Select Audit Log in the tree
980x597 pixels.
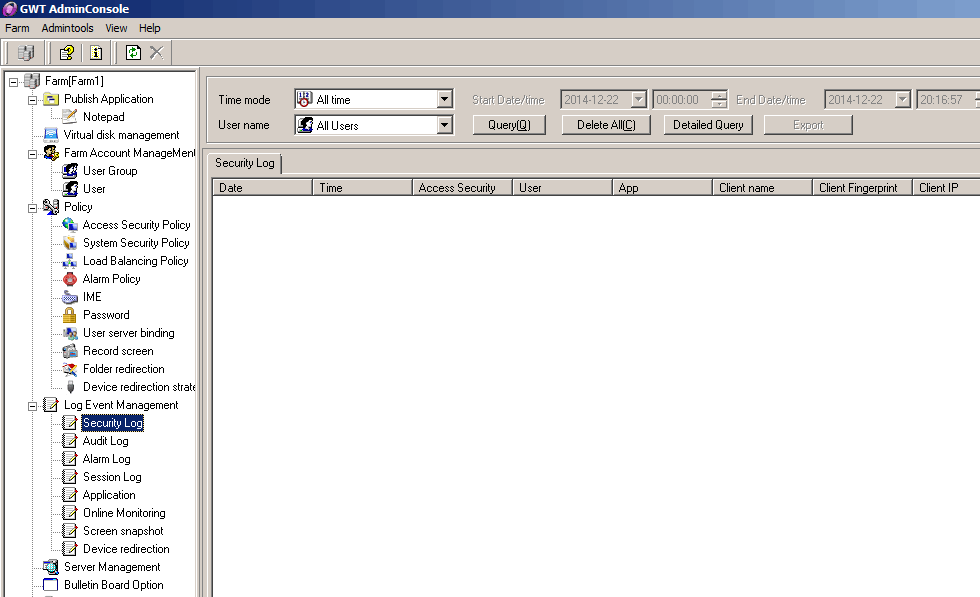pyautogui.click(x=105, y=441)
